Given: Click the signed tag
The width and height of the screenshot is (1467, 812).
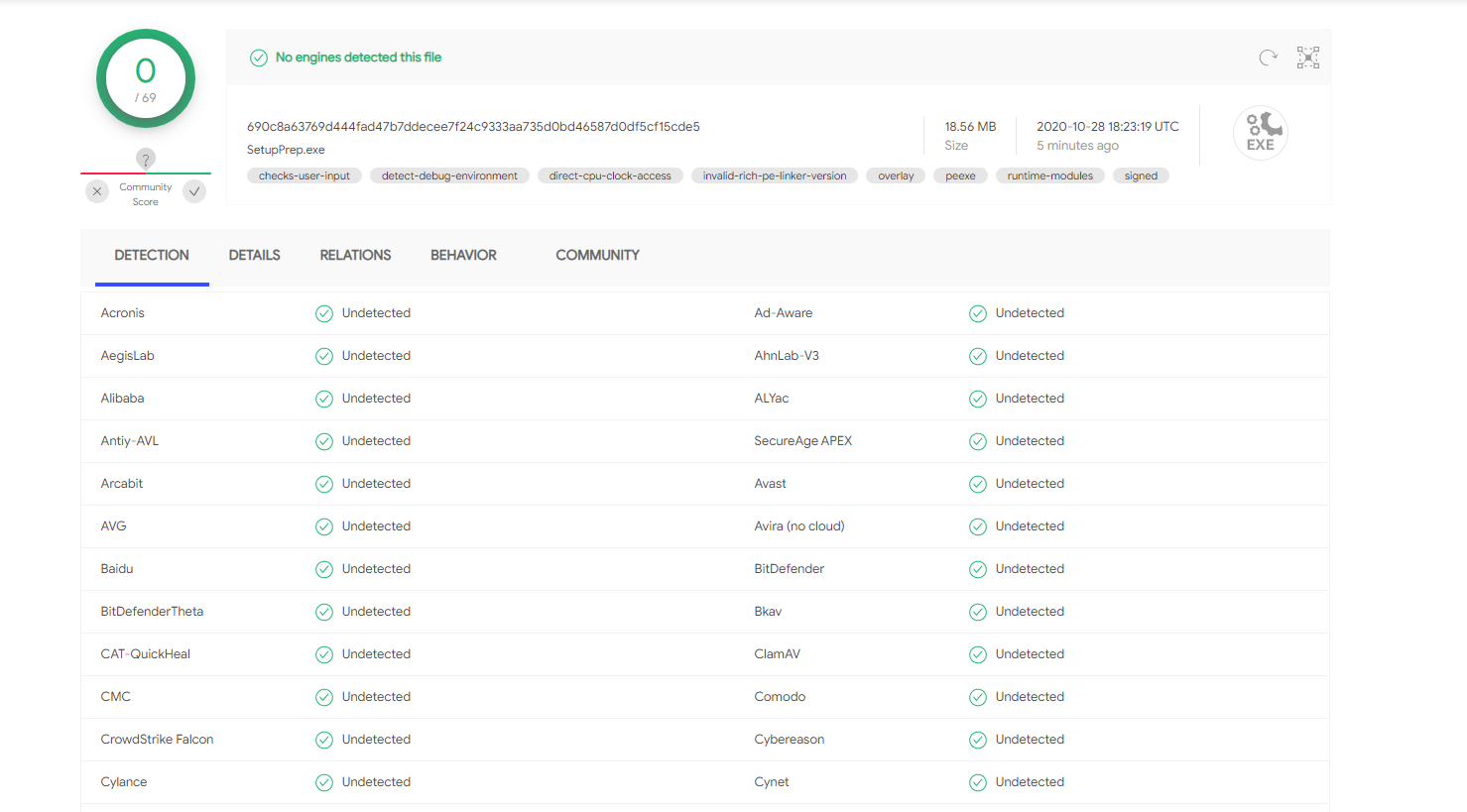Looking at the screenshot, I should point(1141,175).
